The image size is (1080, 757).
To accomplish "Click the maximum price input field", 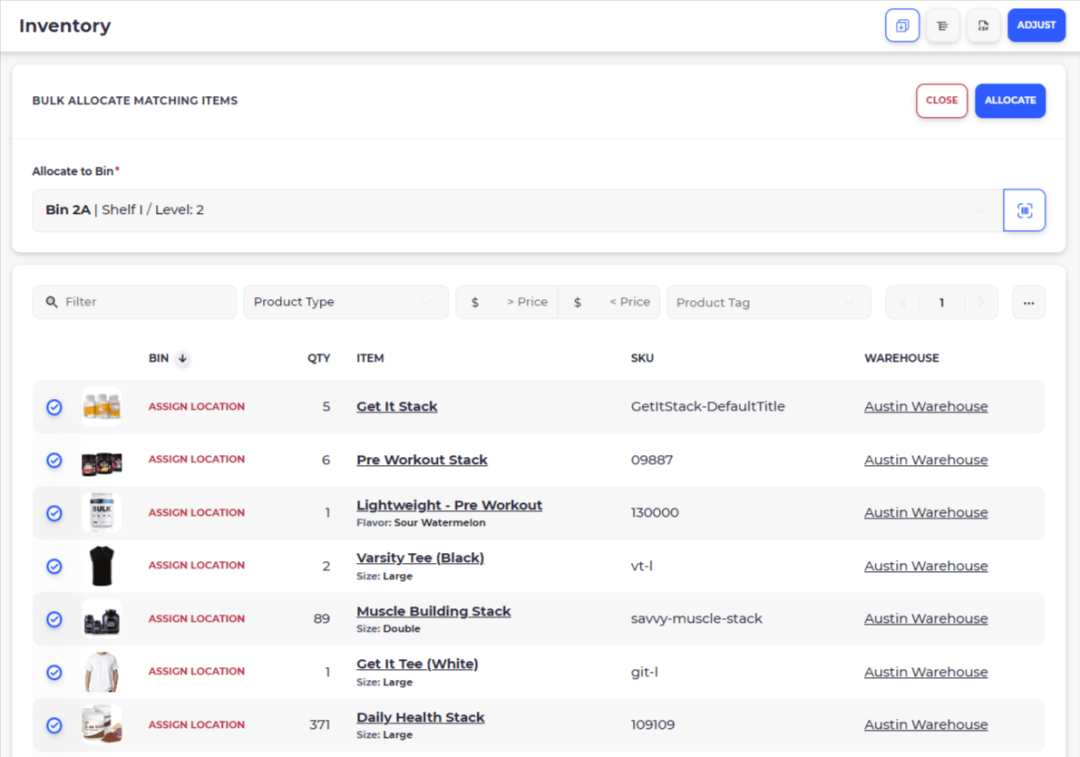I will point(609,302).
